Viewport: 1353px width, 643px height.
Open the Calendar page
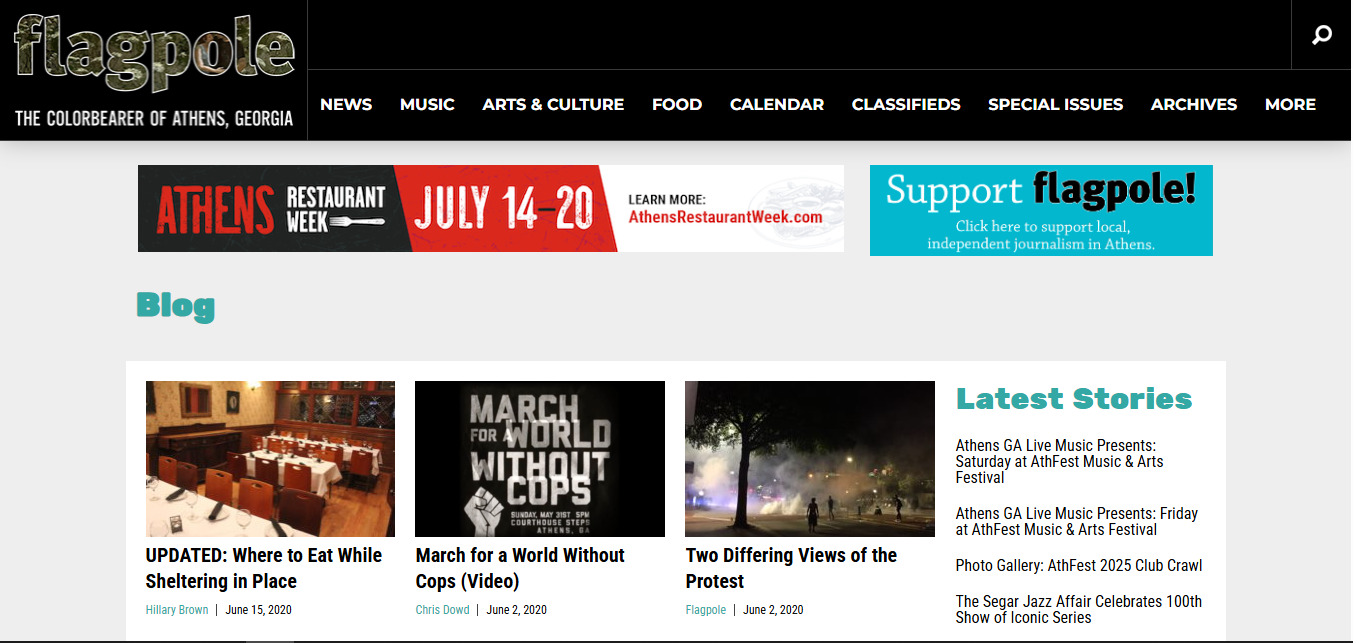pyautogui.click(x=777, y=104)
